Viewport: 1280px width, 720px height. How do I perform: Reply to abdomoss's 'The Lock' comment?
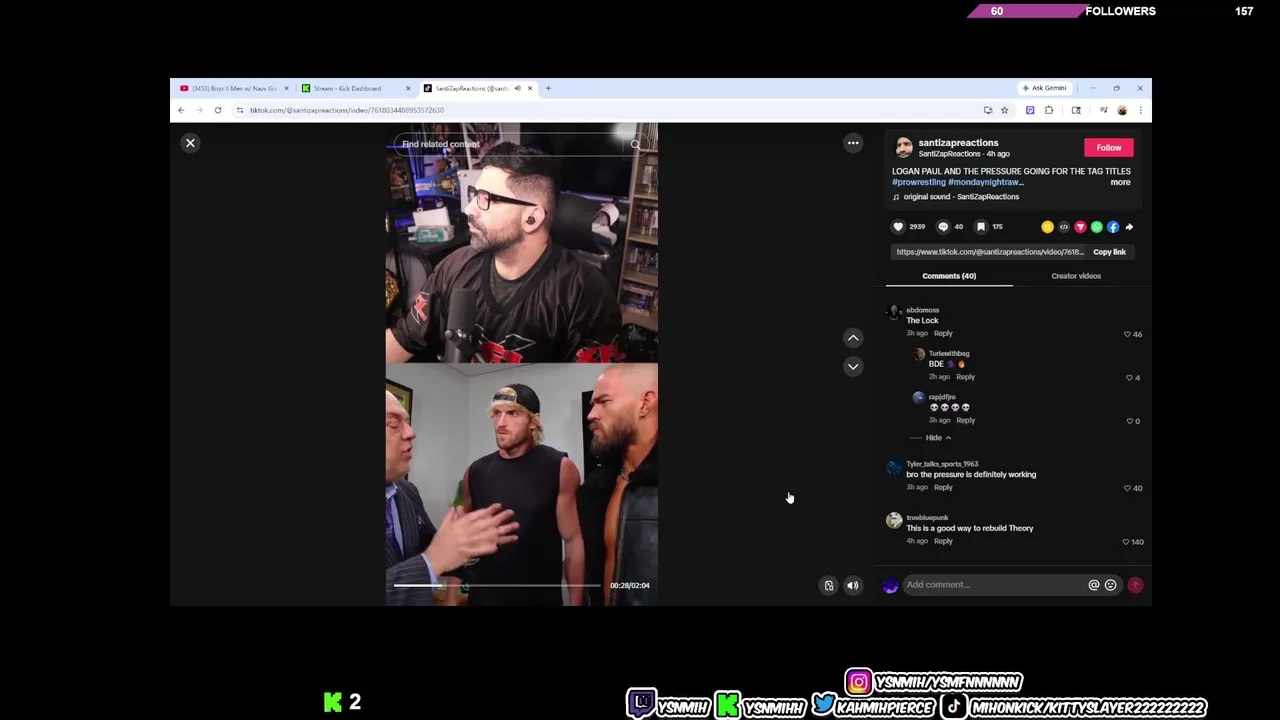(943, 333)
